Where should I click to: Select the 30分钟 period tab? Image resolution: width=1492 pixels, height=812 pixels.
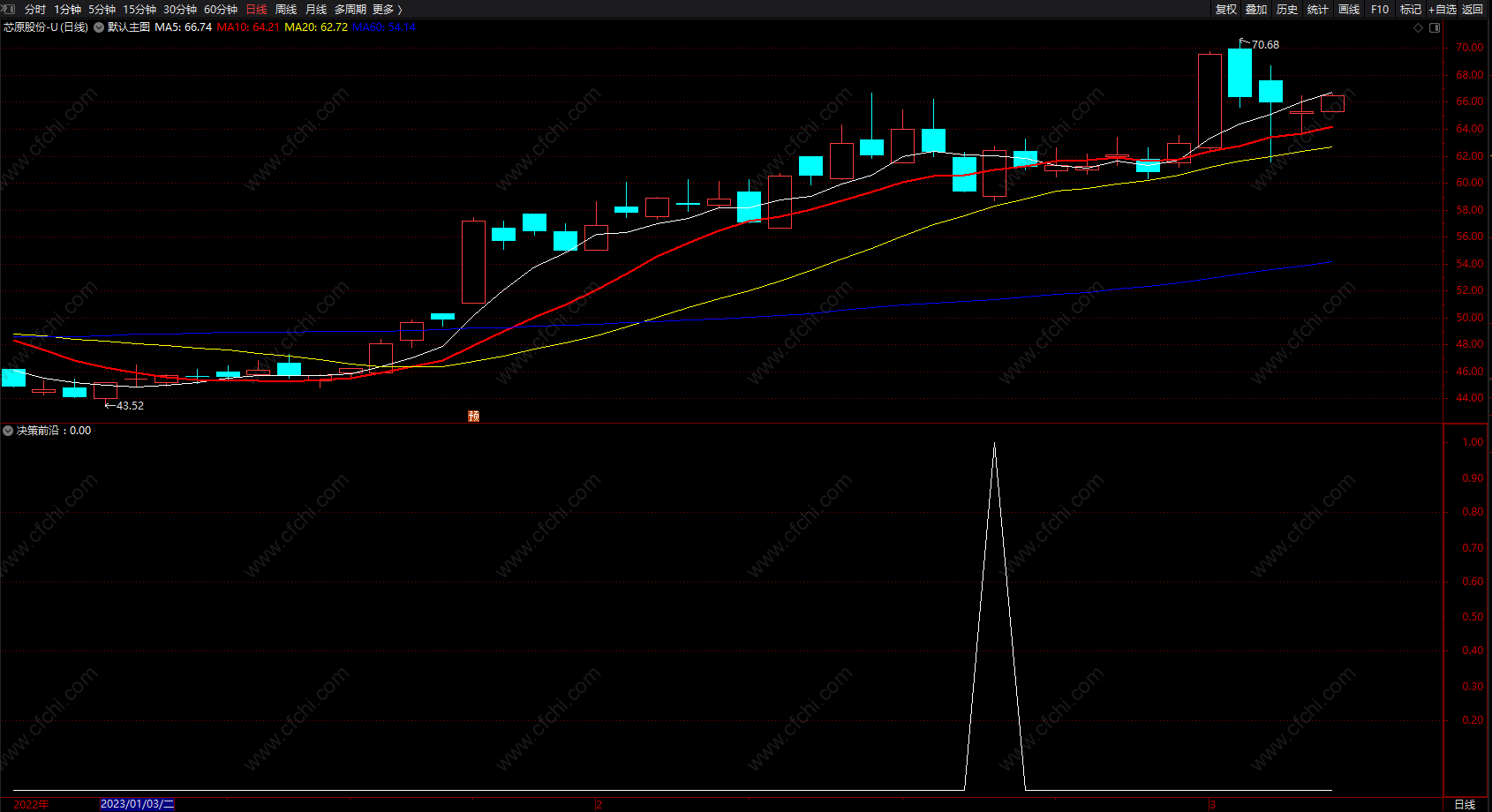click(x=180, y=9)
